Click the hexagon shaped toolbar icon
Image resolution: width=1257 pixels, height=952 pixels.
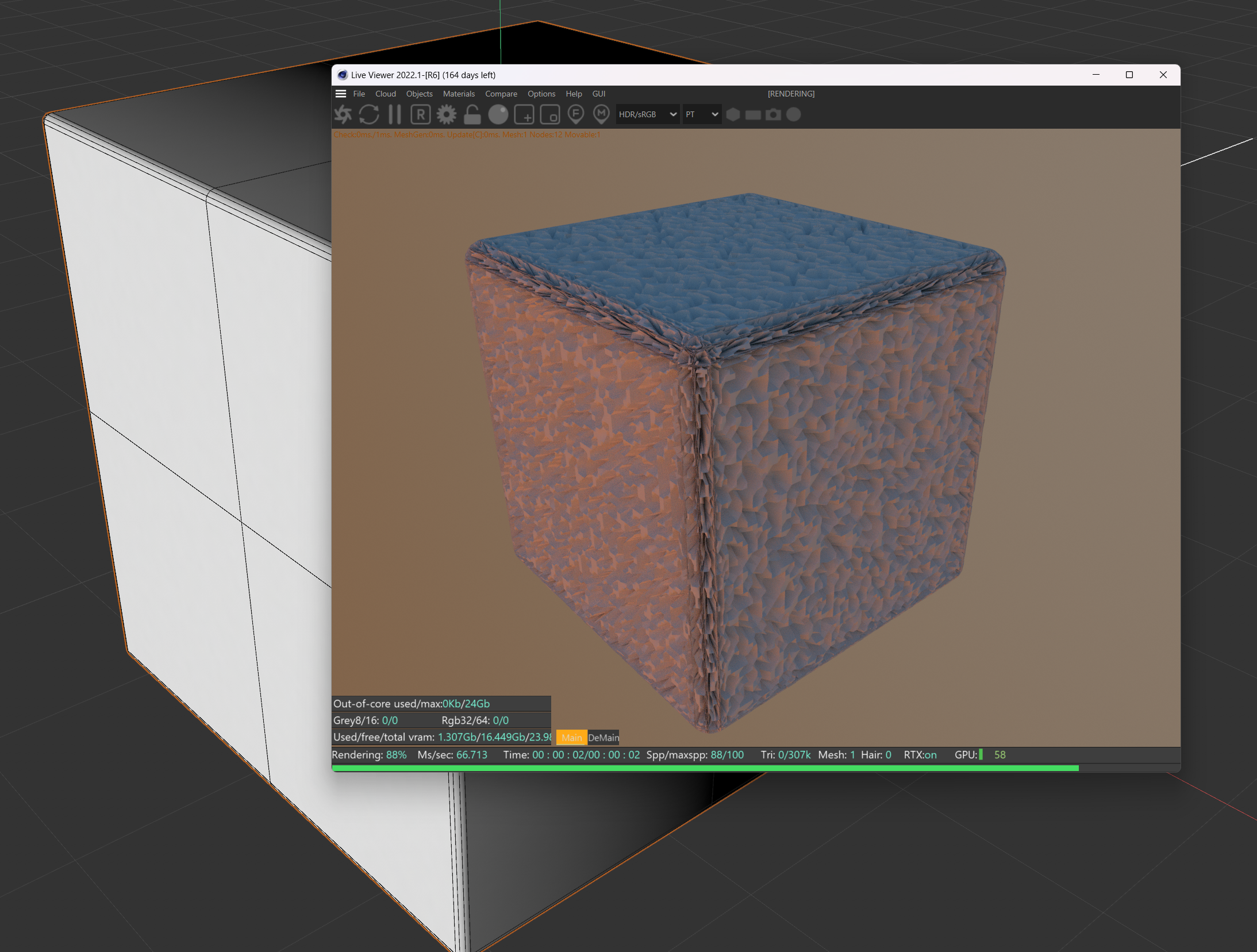(x=733, y=114)
